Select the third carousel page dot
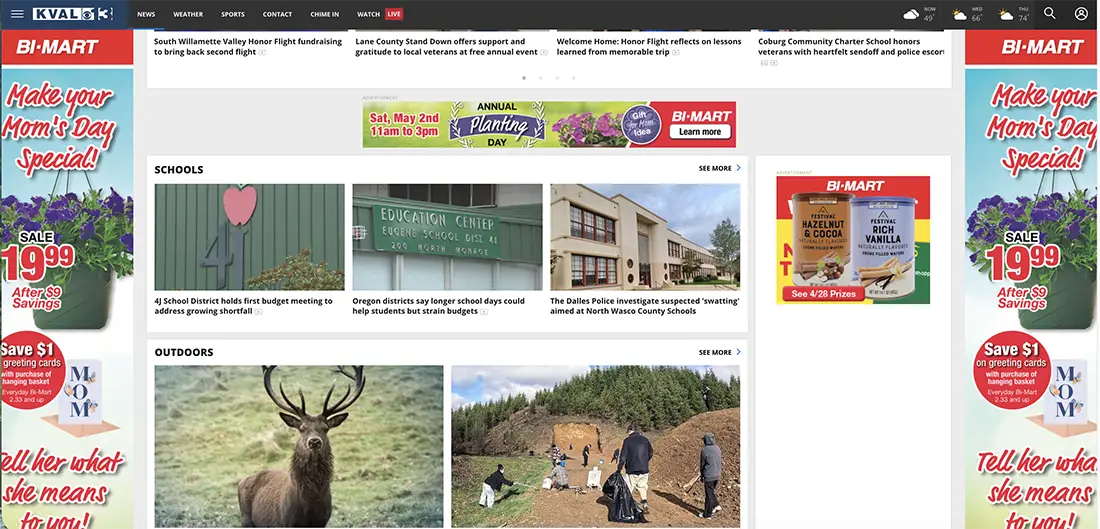This screenshot has width=1100, height=529. 557,78
